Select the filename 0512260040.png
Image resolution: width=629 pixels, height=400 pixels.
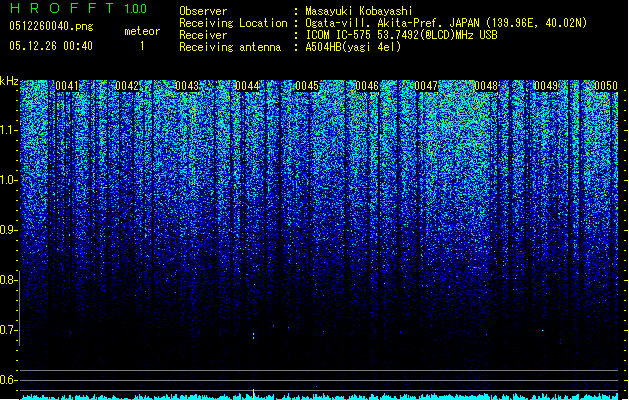[x=51, y=26]
